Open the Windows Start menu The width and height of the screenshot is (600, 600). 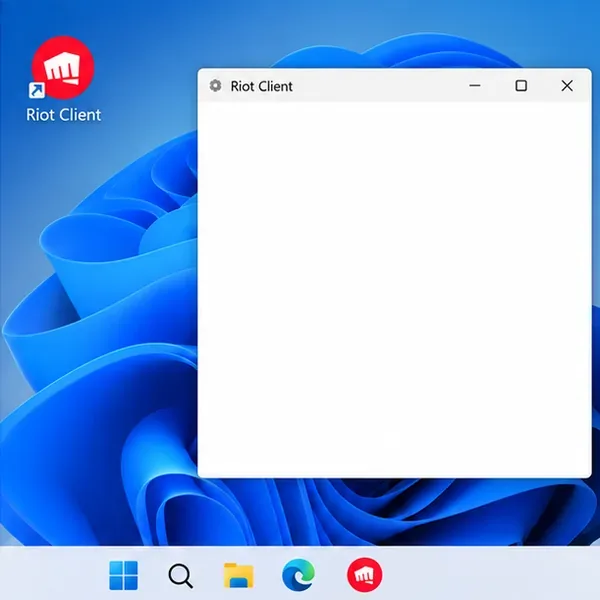point(123,576)
